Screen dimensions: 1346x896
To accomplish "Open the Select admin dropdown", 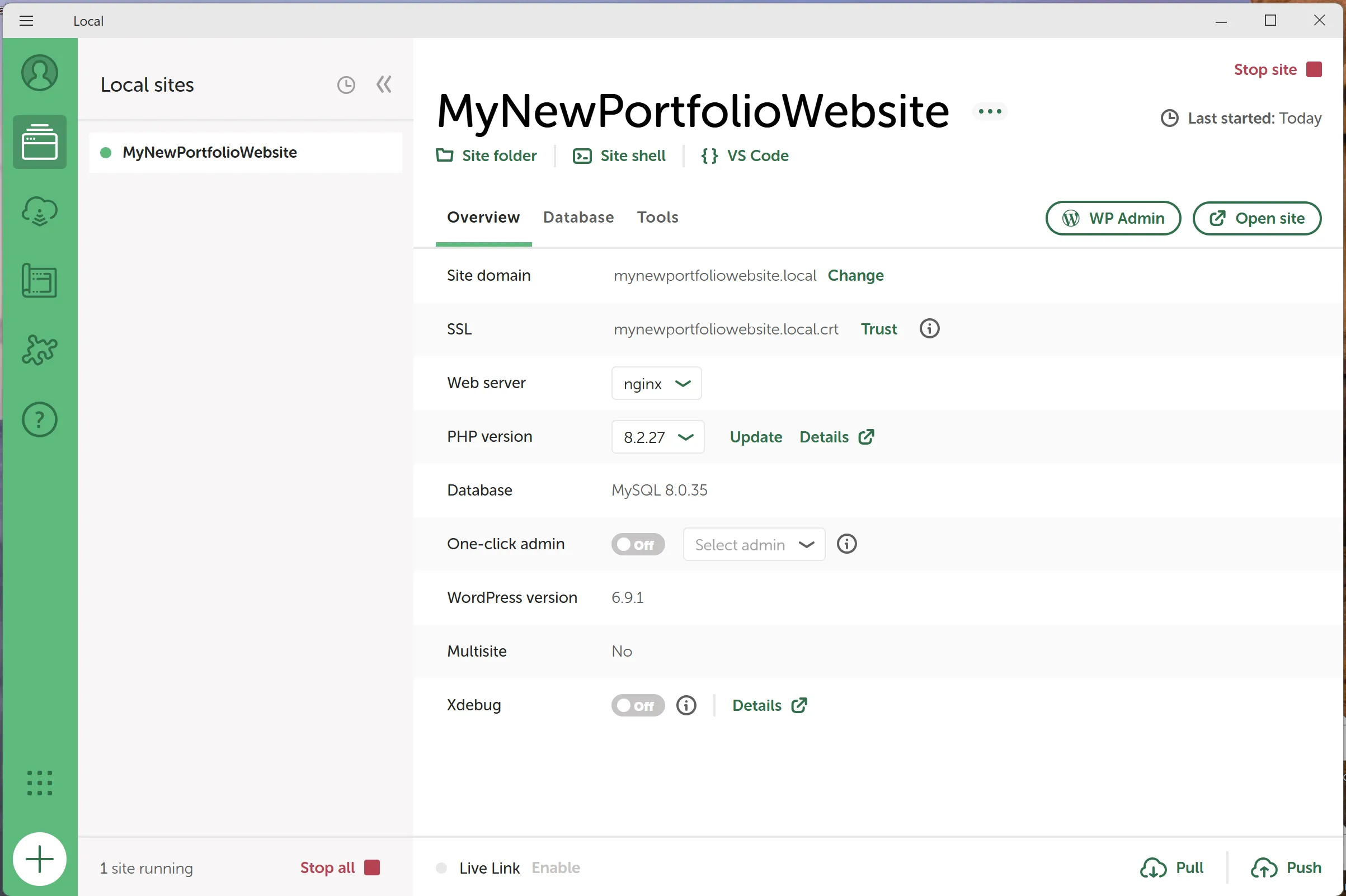I will [754, 544].
